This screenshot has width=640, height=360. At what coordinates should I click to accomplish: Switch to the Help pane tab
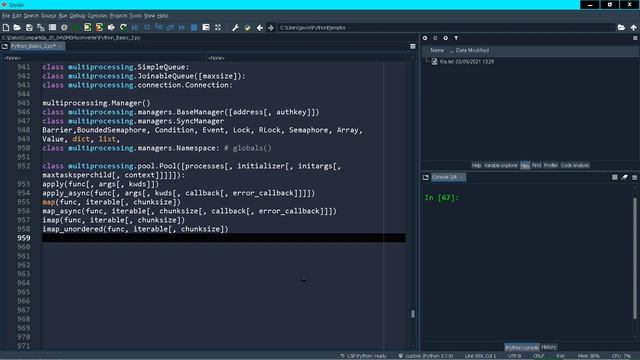(x=476, y=165)
